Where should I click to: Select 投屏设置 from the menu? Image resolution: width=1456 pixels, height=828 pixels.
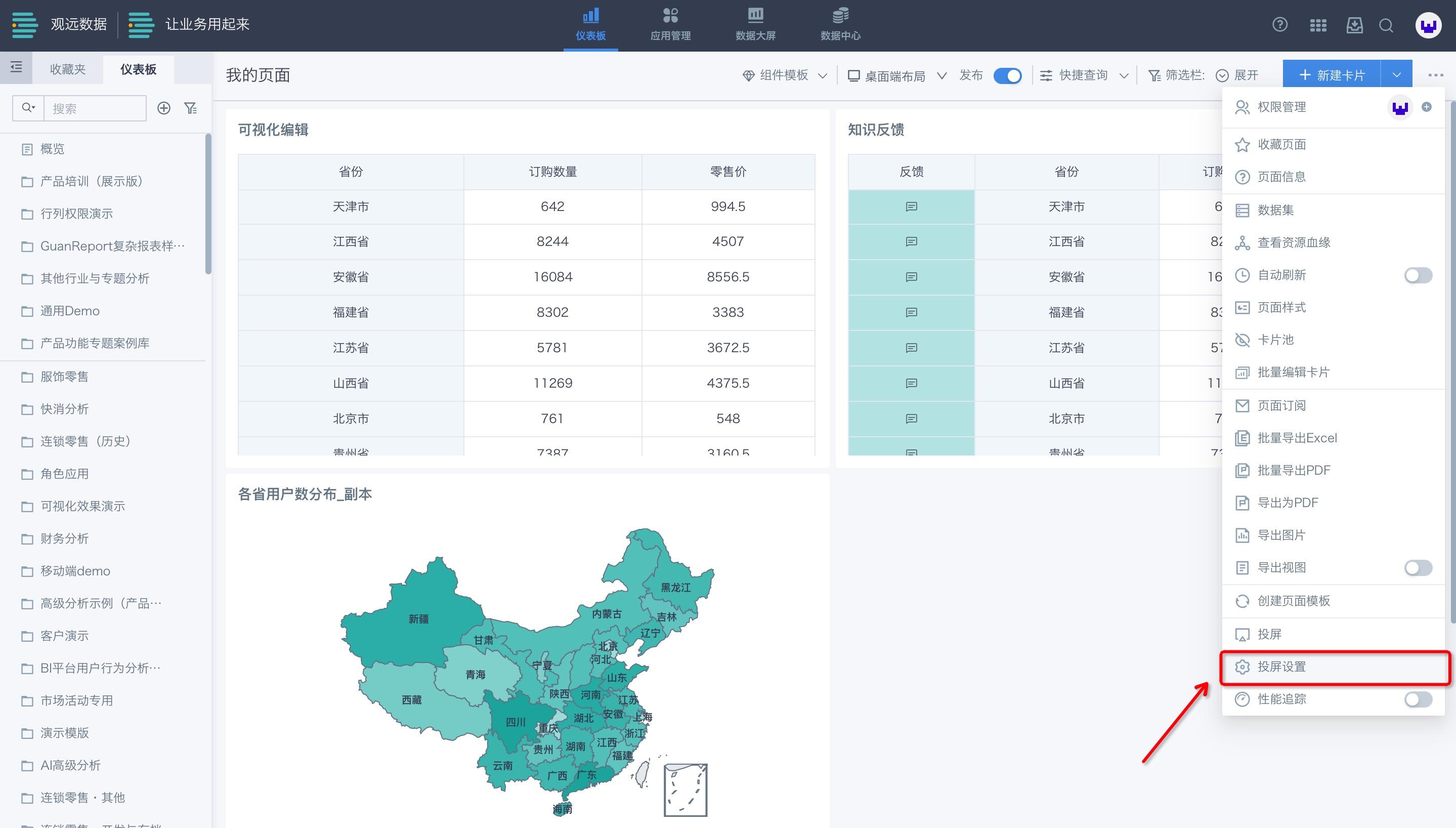(1333, 667)
